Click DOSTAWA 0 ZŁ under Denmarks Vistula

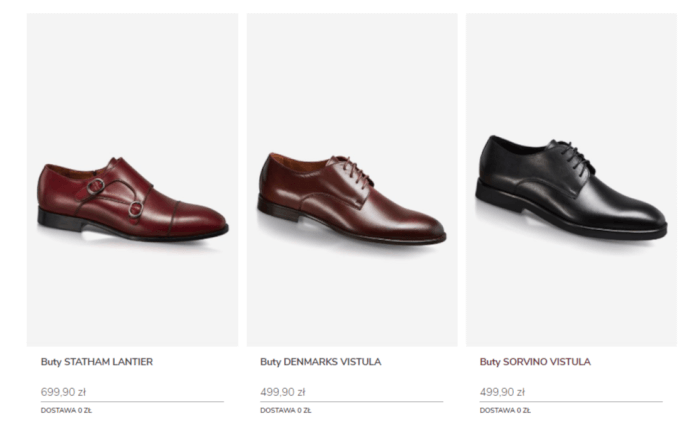coord(285,410)
